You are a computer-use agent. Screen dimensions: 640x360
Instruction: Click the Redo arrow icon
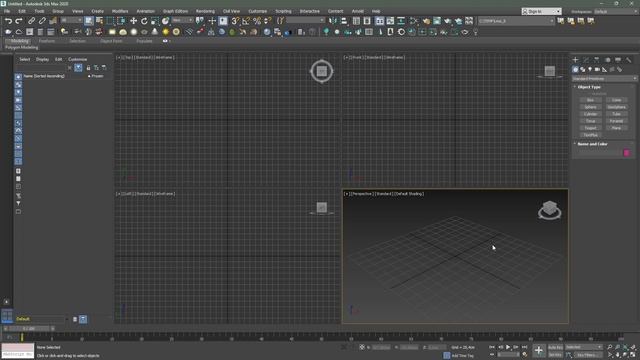pos(19,21)
